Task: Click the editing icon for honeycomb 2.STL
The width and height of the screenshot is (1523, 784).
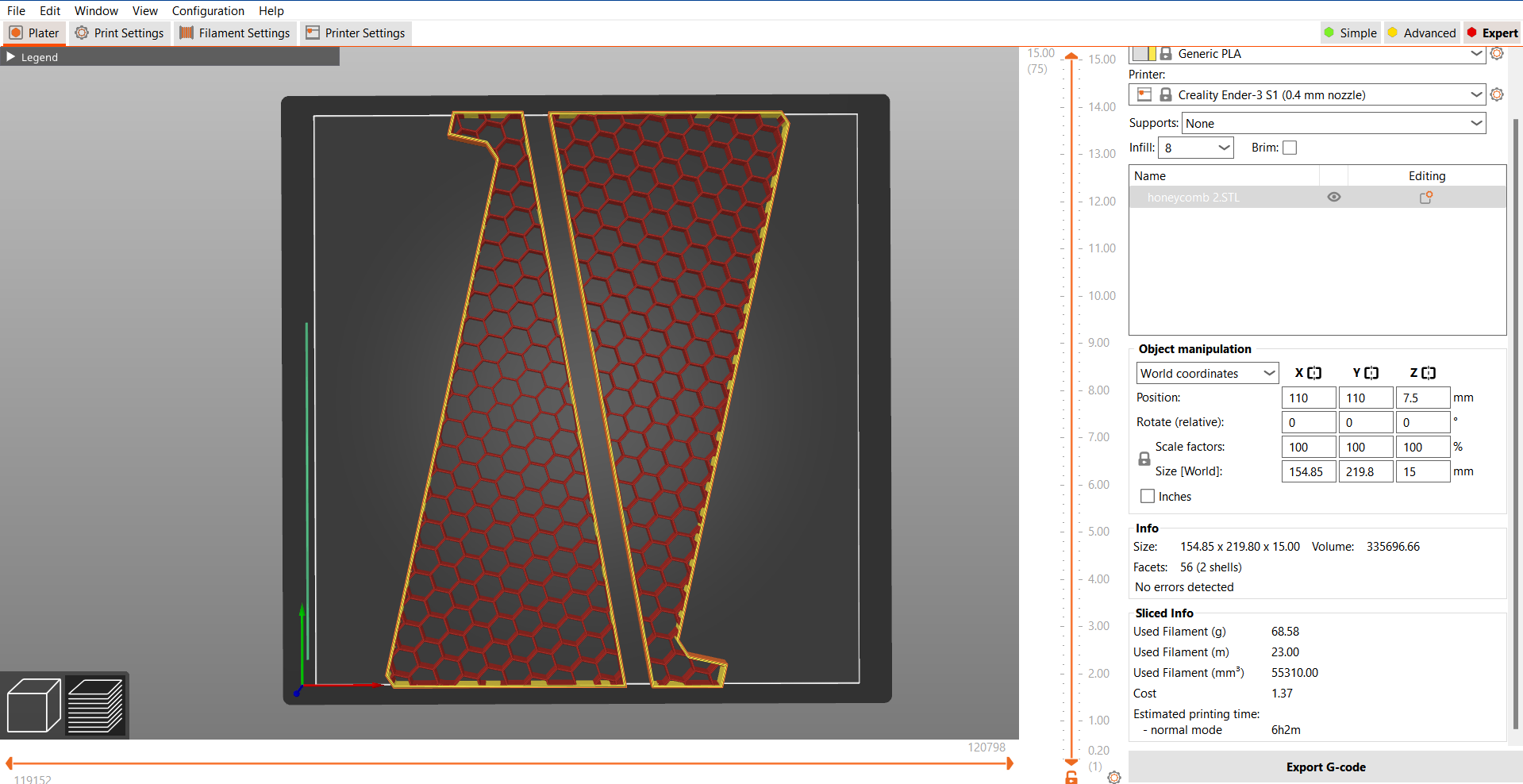Action: coord(1425,198)
